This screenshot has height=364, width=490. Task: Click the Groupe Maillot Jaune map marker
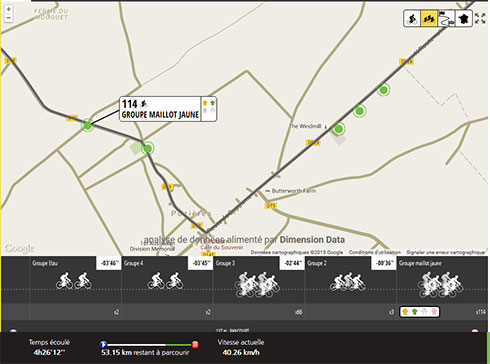(x=87, y=126)
